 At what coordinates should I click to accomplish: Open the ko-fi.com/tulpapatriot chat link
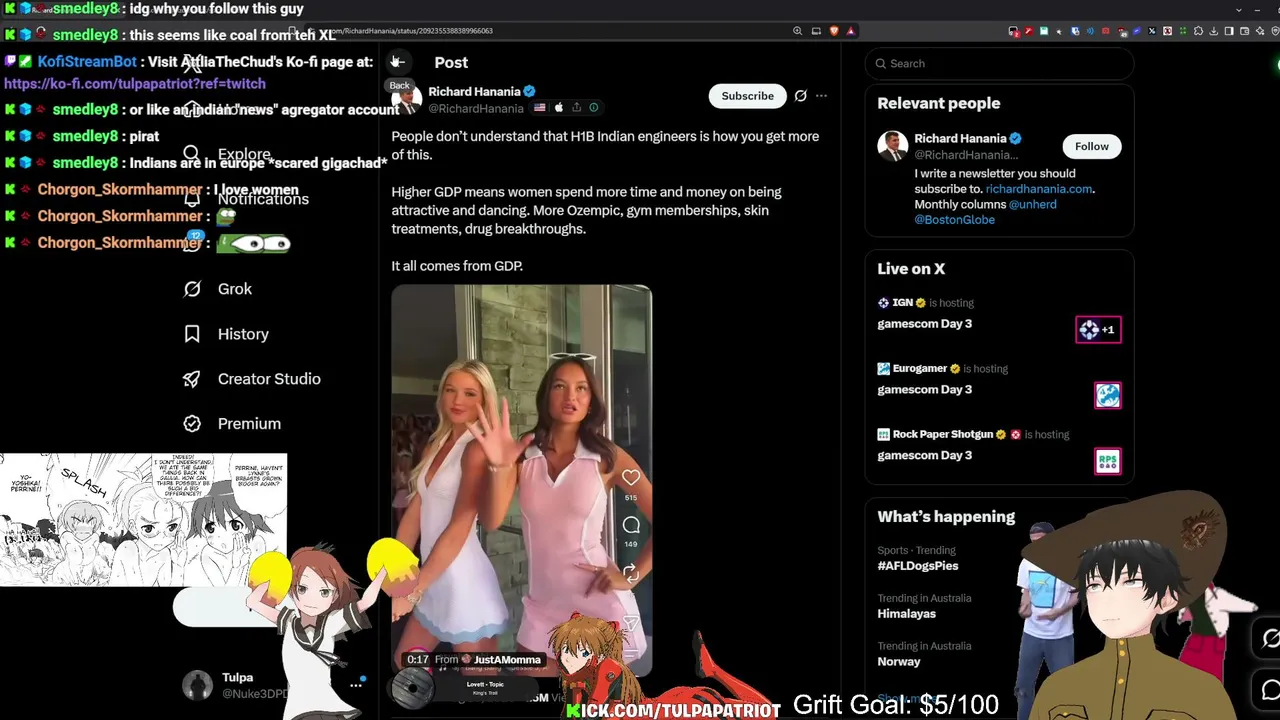point(135,84)
